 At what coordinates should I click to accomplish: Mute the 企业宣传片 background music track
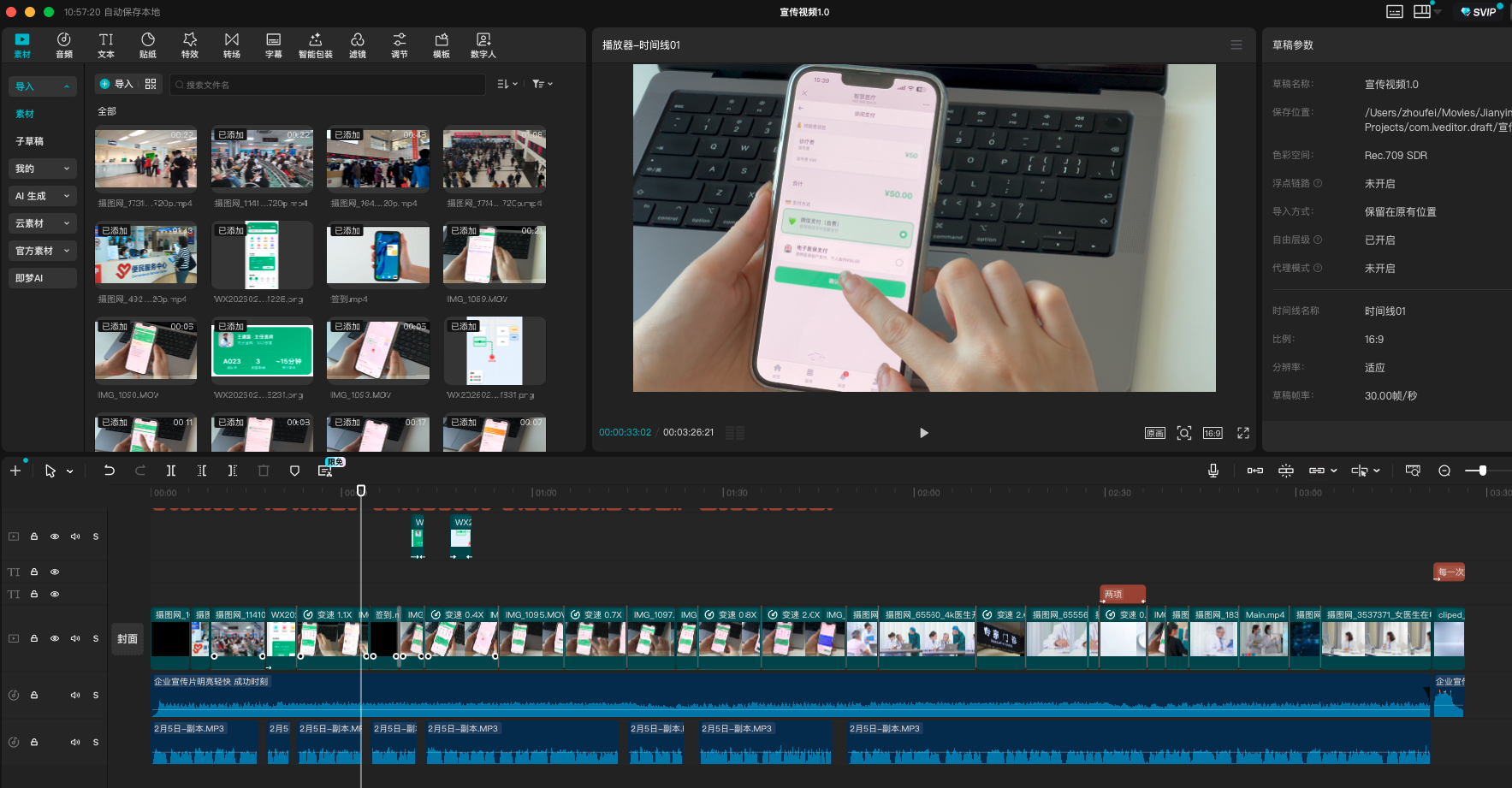(x=75, y=695)
